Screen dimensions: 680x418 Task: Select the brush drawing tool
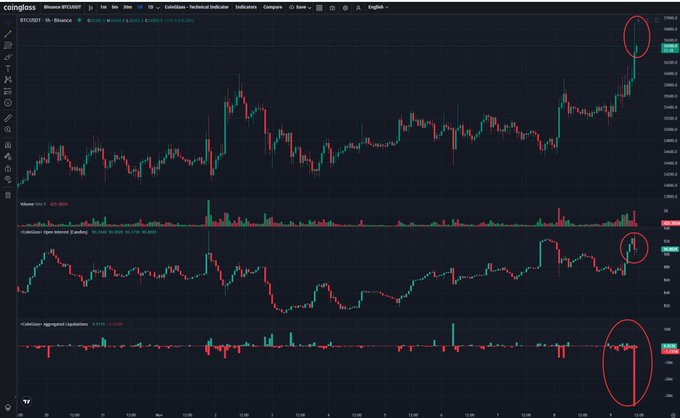pyautogui.click(x=8, y=57)
